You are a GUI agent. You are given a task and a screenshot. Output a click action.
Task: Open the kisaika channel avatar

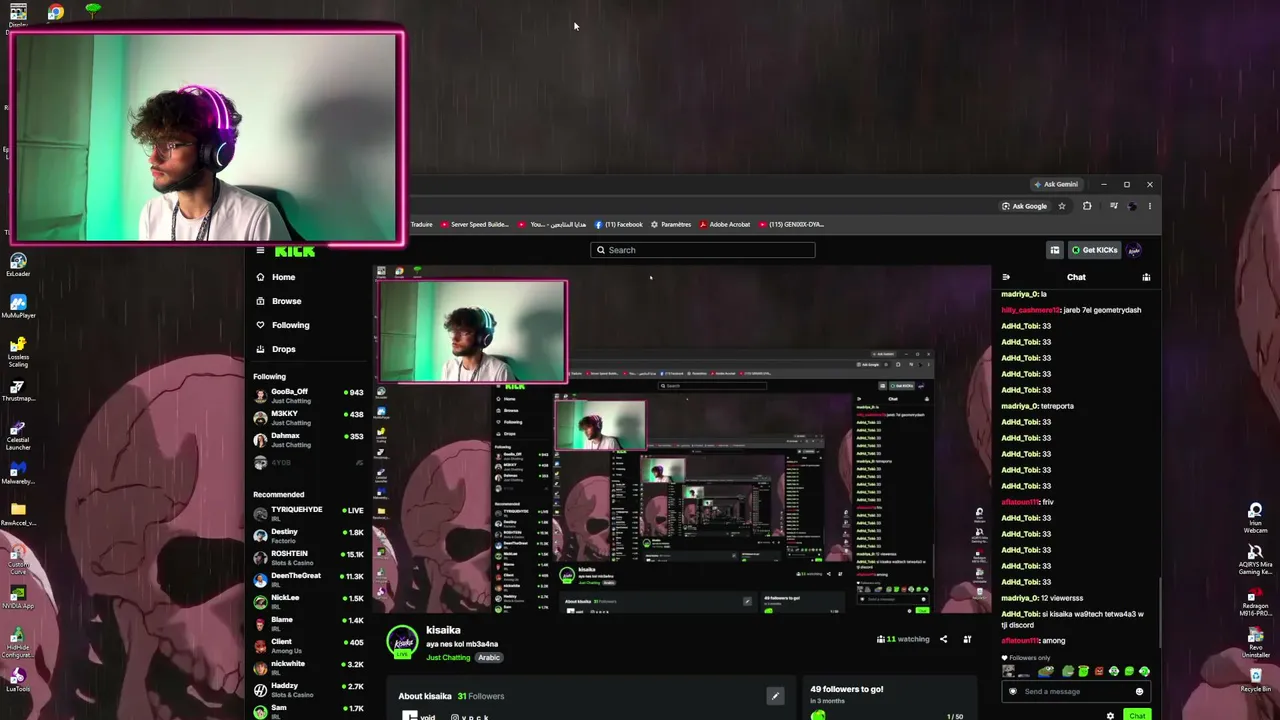tap(402, 642)
